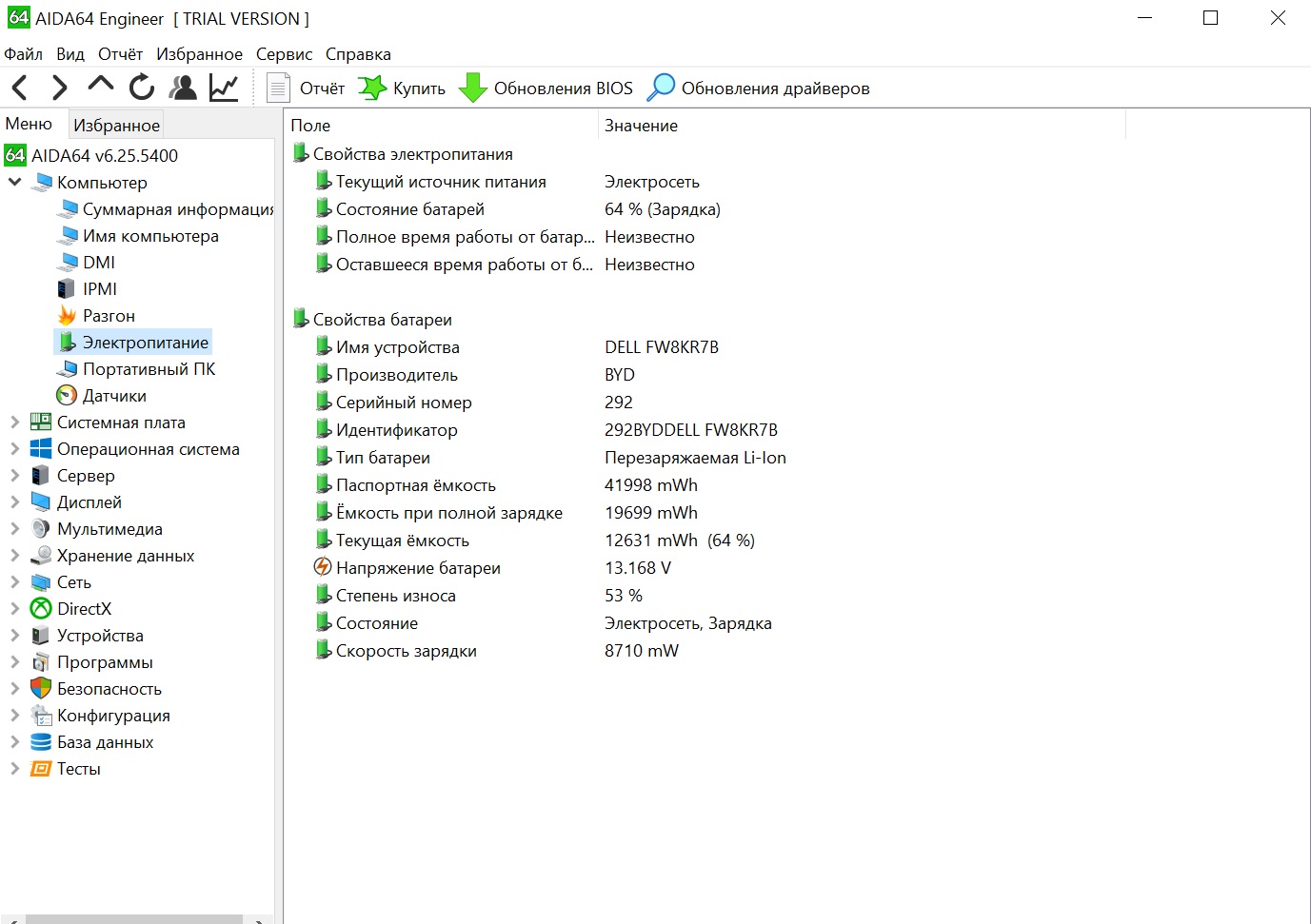The height and width of the screenshot is (924, 1311).
Task: Click the DirectX Xbox icon
Action: click(41, 608)
